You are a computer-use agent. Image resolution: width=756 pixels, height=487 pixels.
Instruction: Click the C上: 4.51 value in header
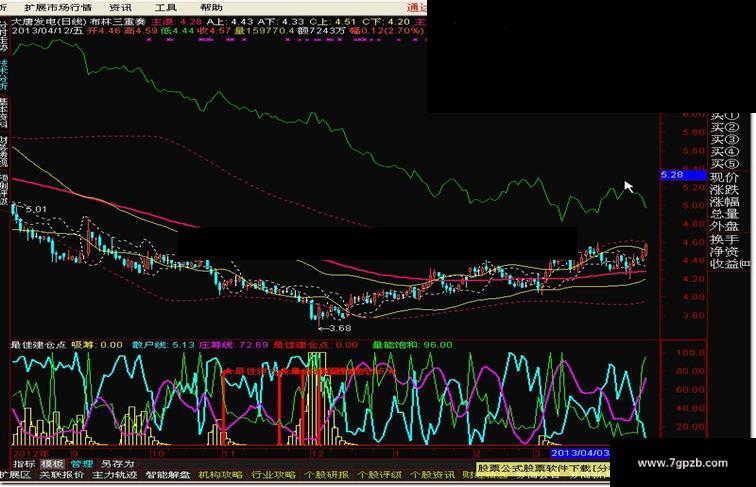tap(333, 22)
